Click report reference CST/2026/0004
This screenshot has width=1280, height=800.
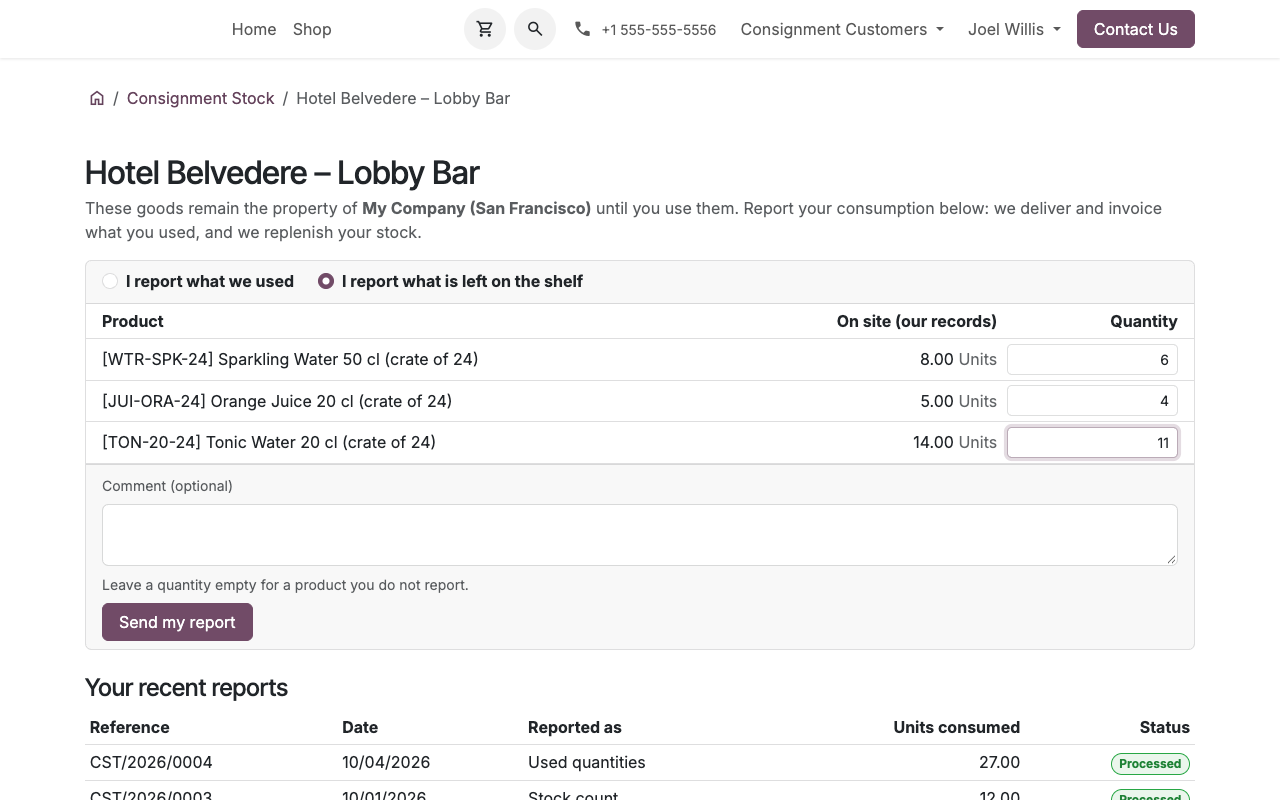pos(151,762)
